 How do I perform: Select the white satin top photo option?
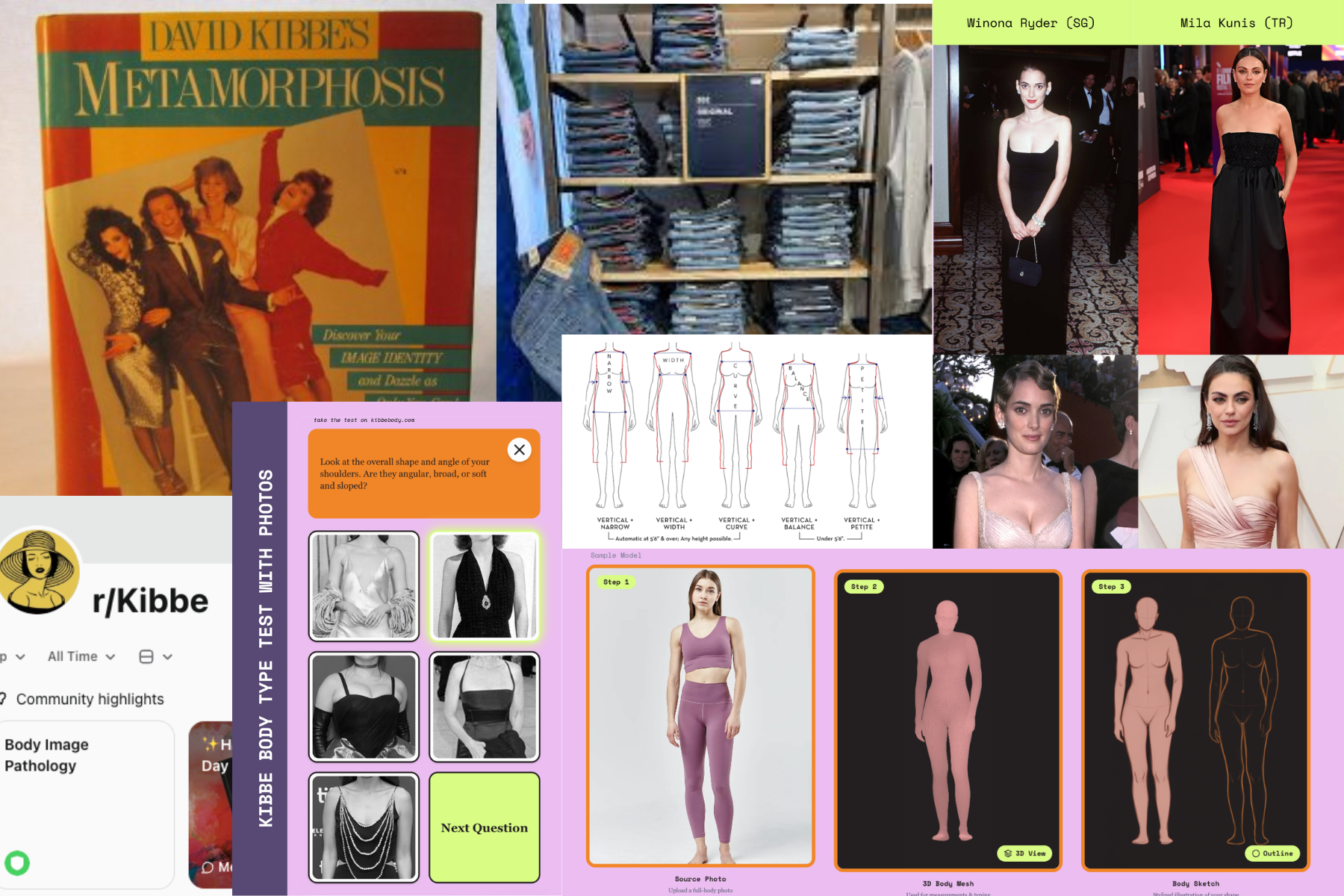coord(364,586)
